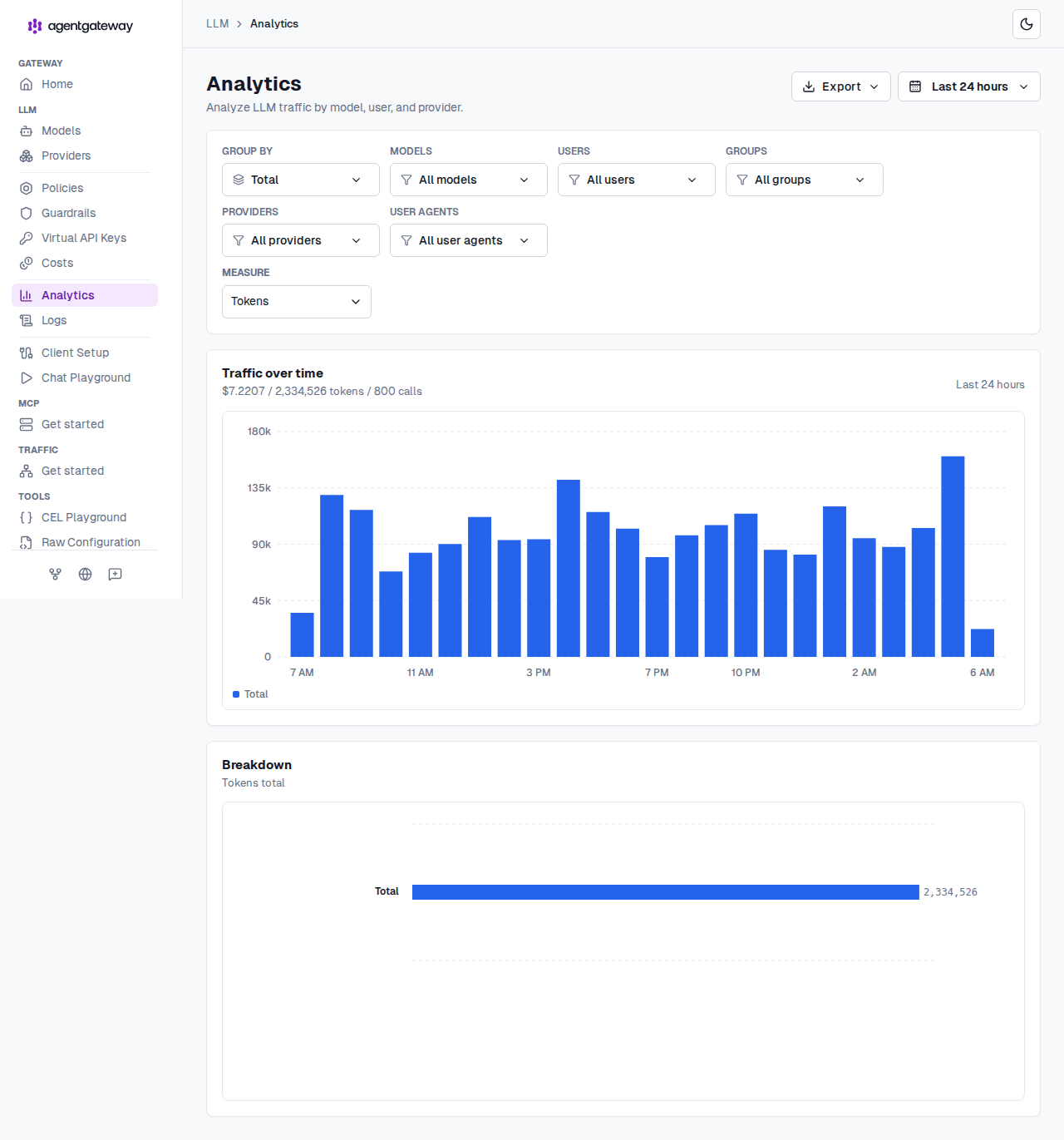Viewport: 1064px width, 1140px height.
Task: Open the All models filter dropdown
Action: pyautogui.click(x=469, y=180)
